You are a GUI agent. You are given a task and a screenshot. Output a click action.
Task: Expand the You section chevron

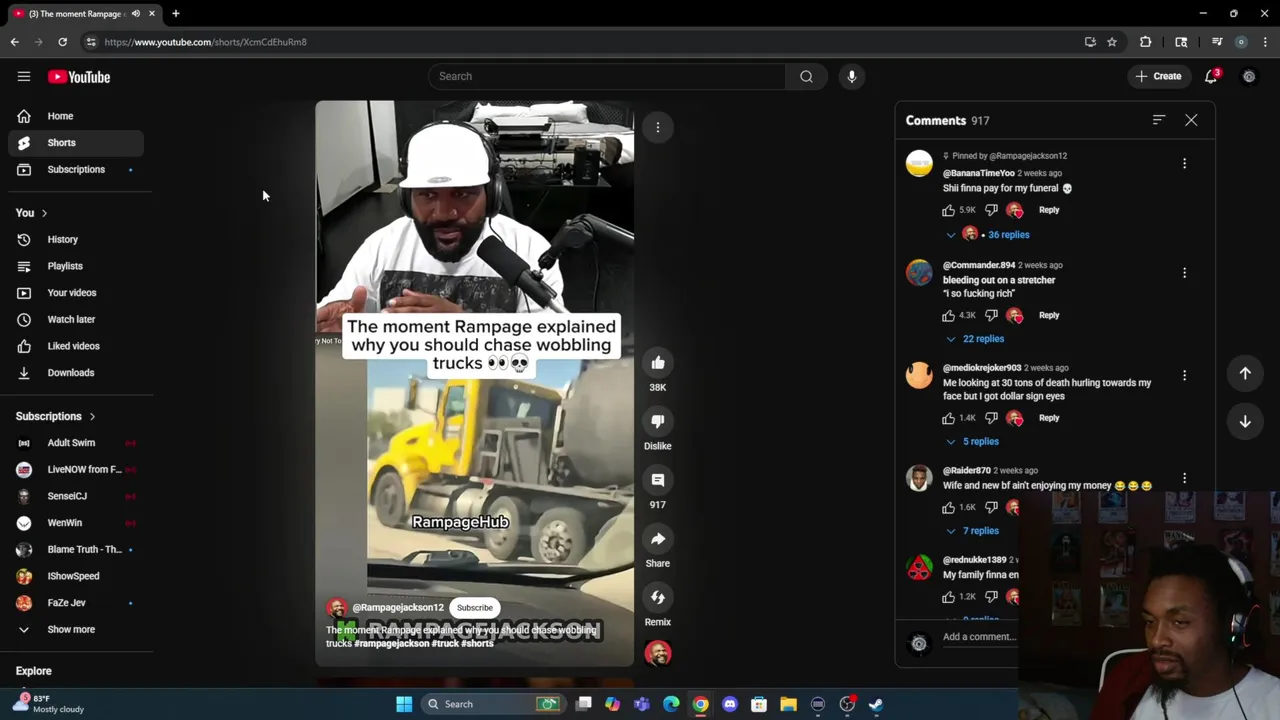(44, 213)
